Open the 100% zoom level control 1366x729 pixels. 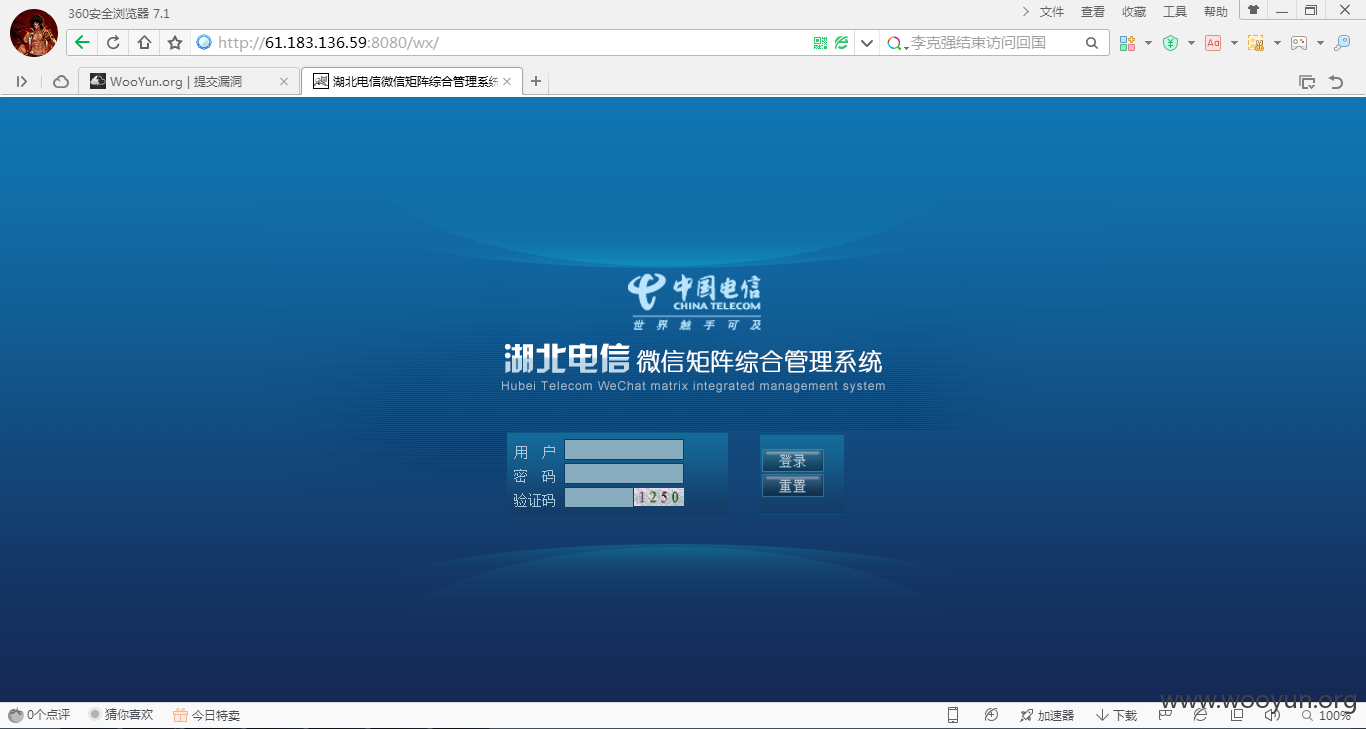coord(1326,715)
